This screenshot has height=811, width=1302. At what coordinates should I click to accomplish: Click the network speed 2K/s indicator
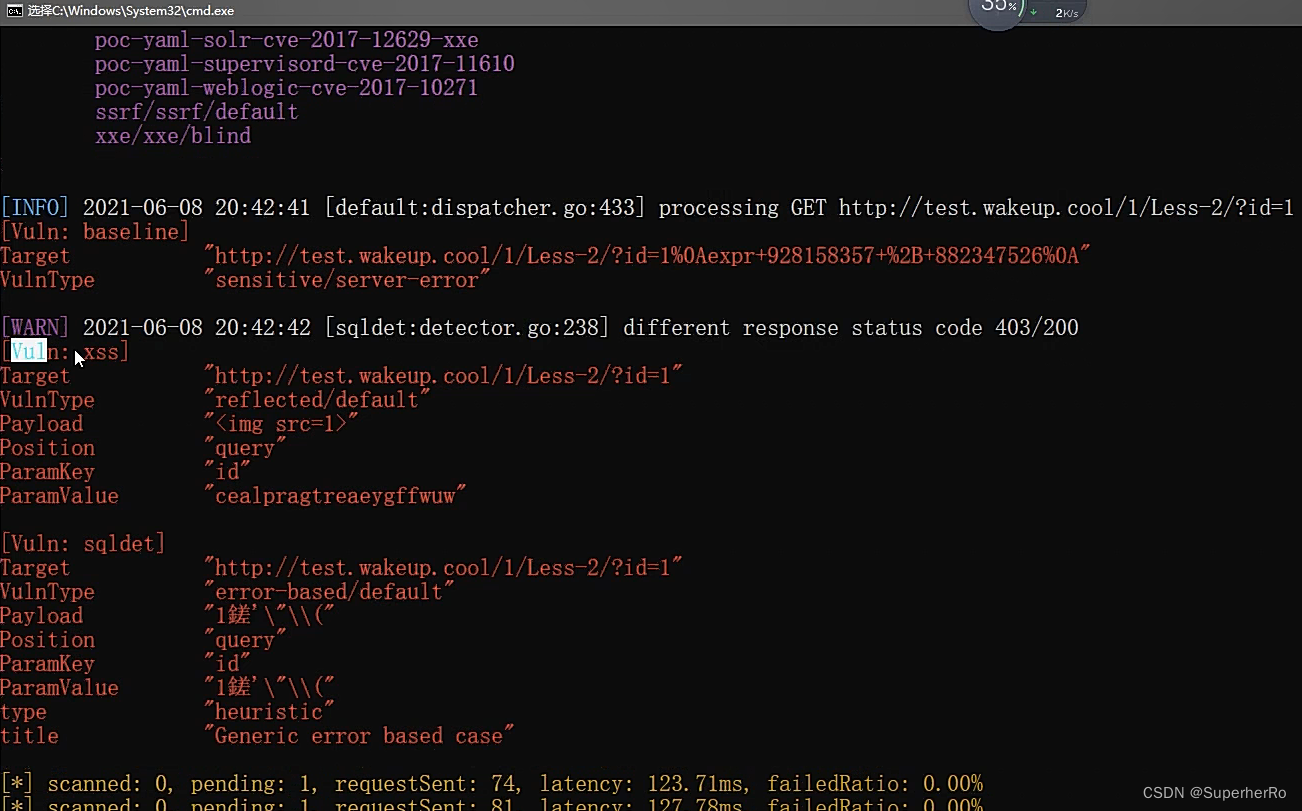tap(1066, 13)
